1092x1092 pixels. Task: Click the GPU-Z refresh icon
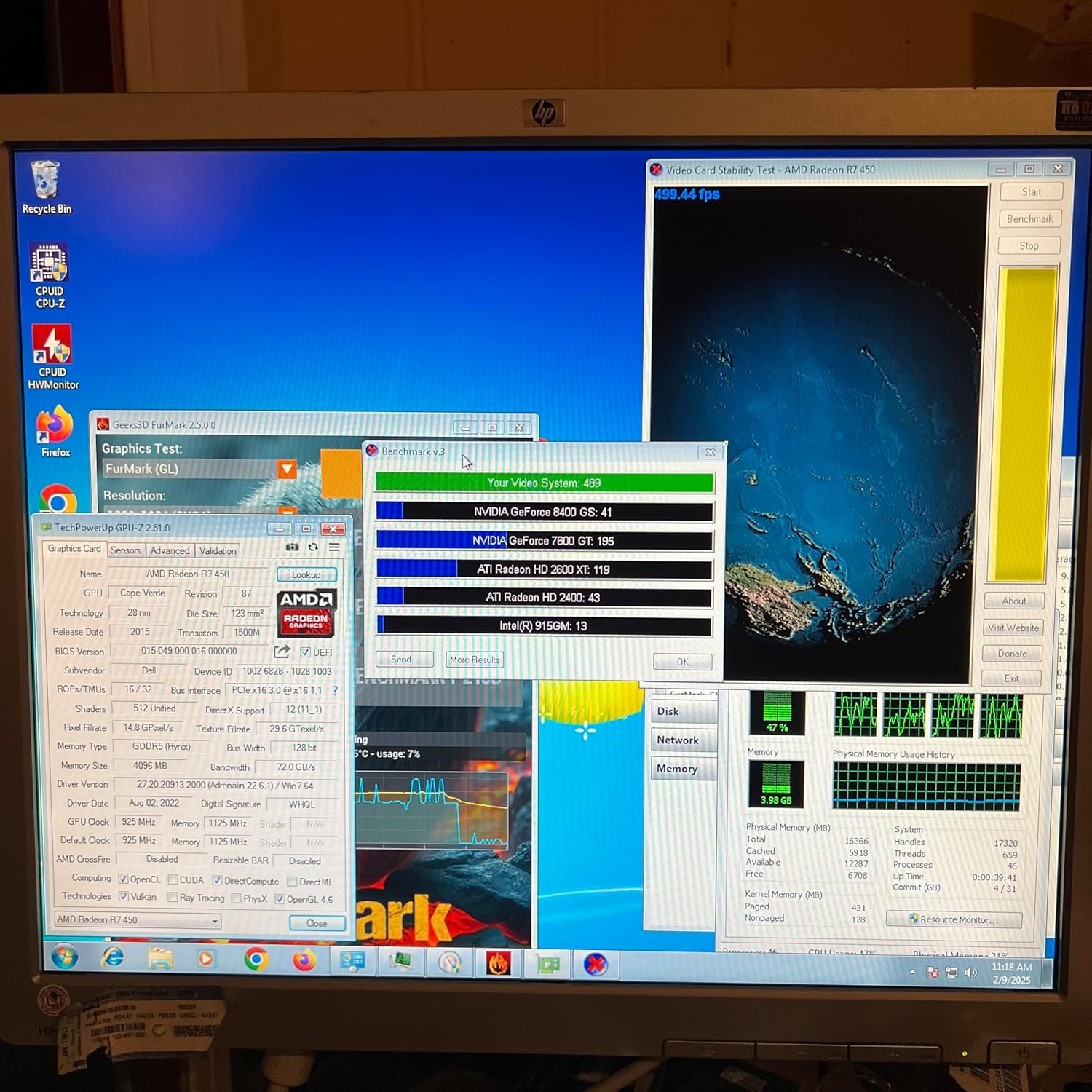pos(313,547)
